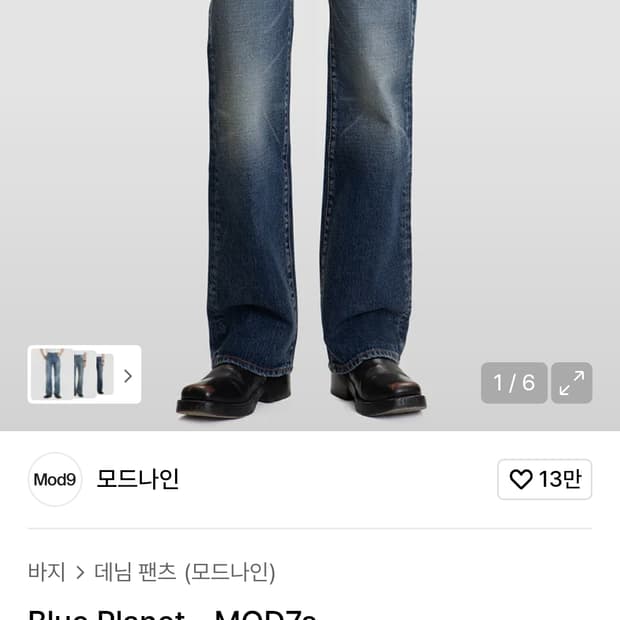The image size is (620, 620).
Task: Tap the white thumbnail strip container
Action: (x=84, y=374)
